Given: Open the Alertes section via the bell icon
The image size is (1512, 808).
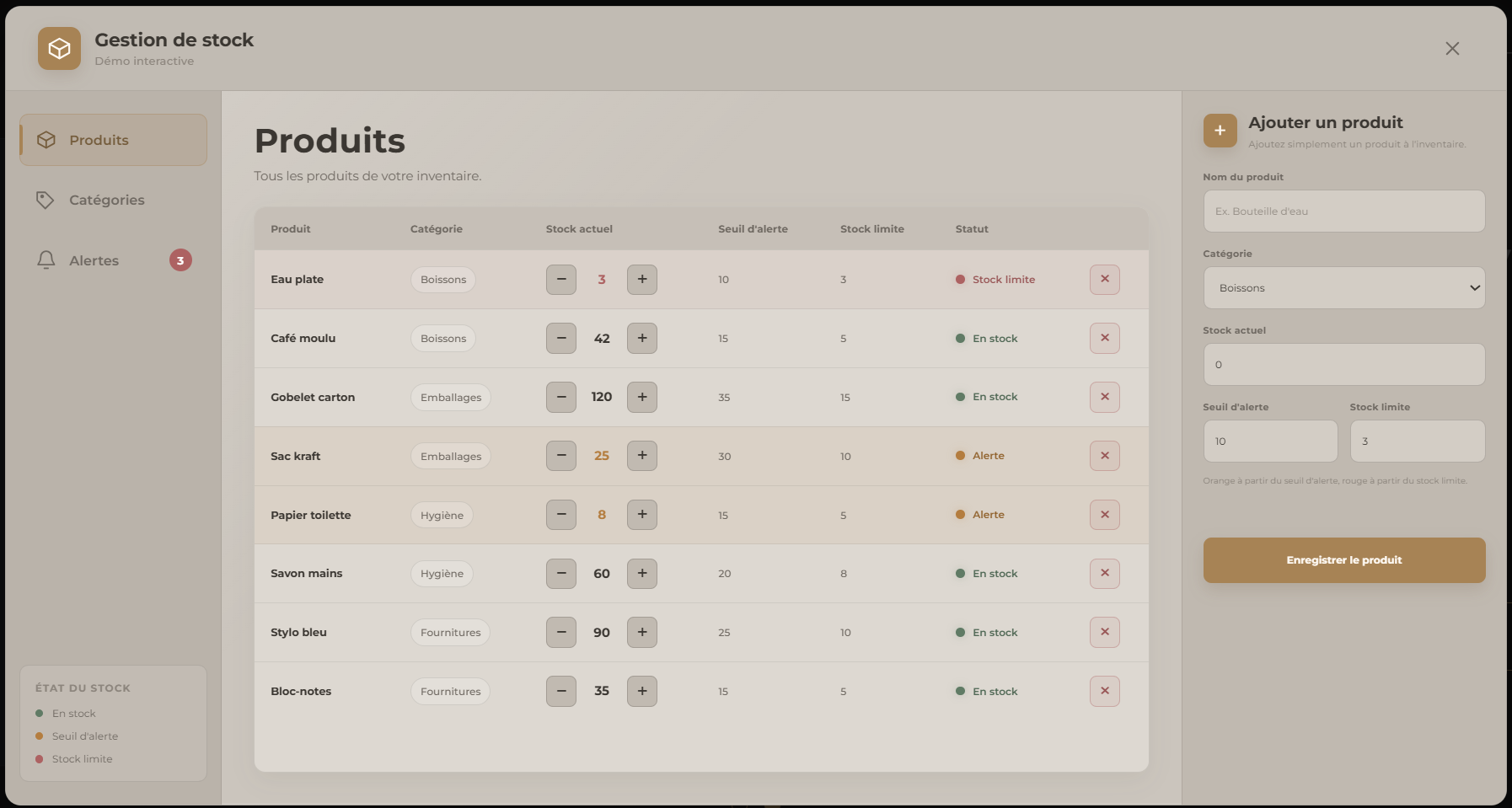Looking at the screenshot, I should point(46,260).
